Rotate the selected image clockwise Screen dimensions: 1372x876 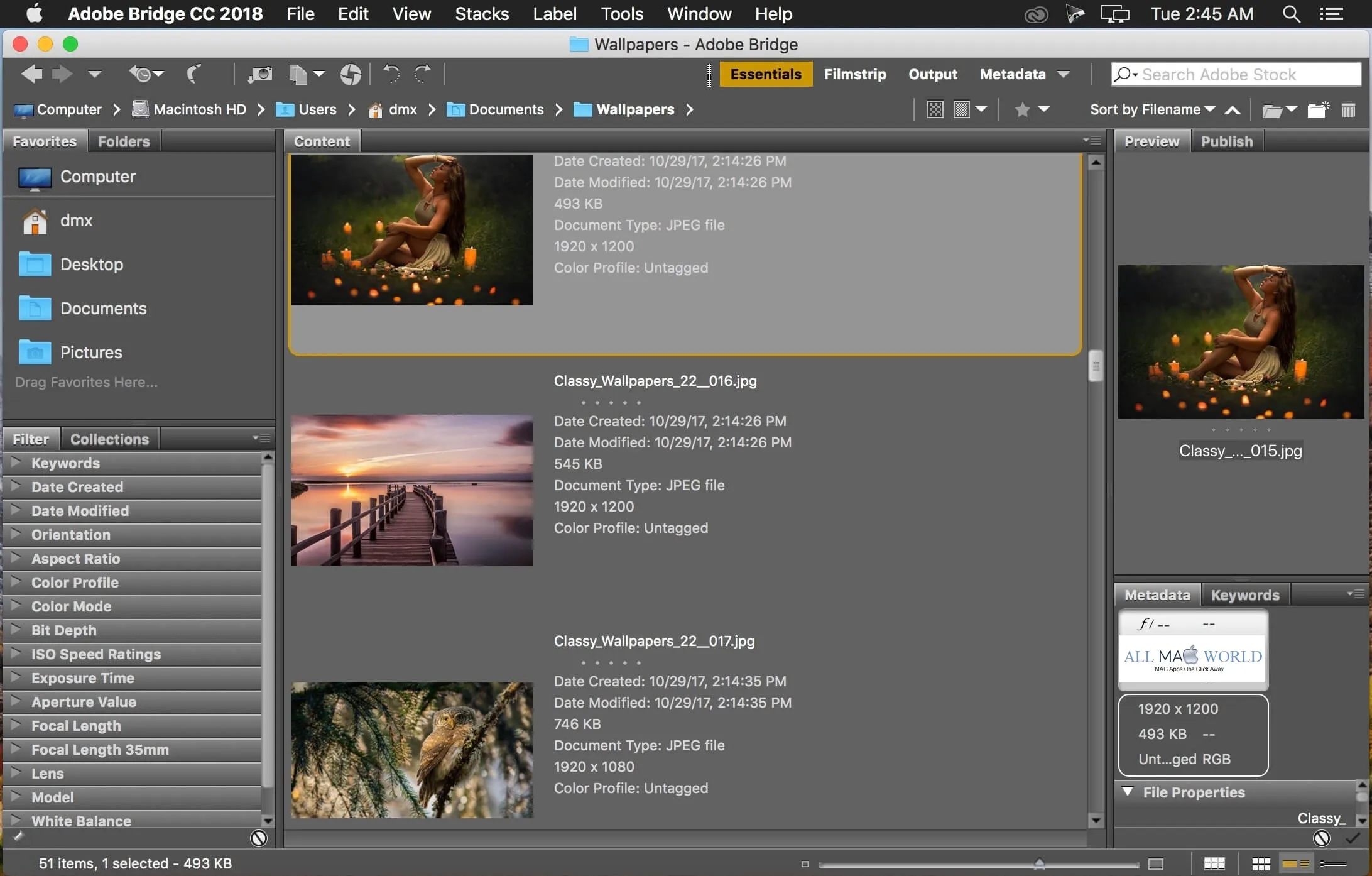(422, 74)
